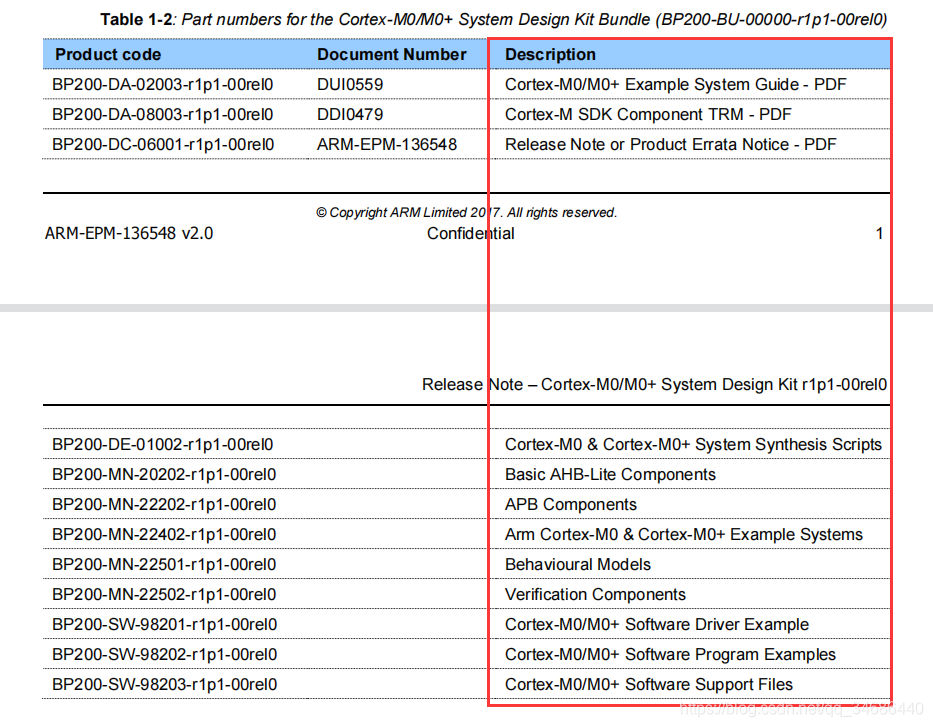This screenshot has height=727, width=933.
Task: Click APB Components description
Action: pyautogui.click(x=571, y=504)
